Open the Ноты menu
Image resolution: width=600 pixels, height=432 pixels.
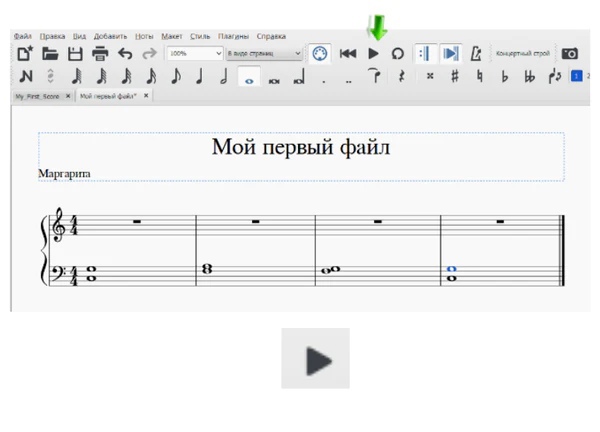coord(144,36)
